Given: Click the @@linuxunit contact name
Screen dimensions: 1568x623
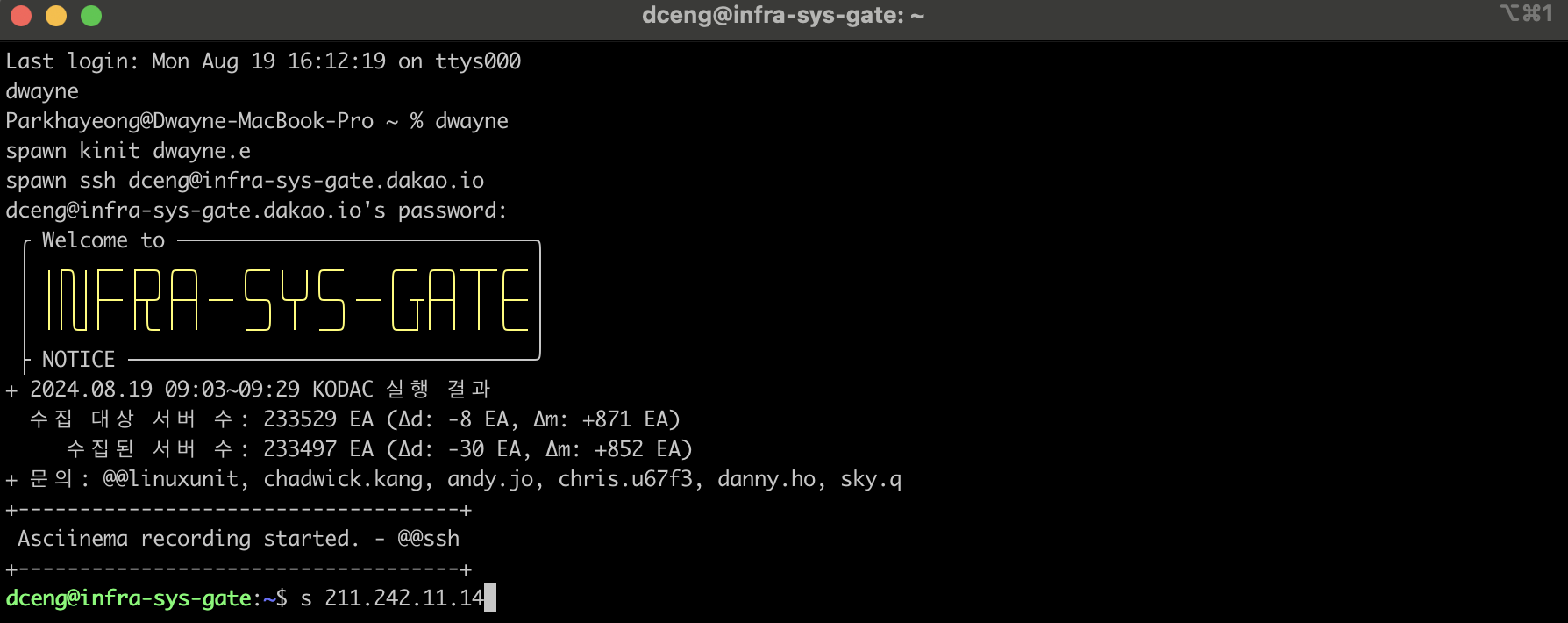Looking at the screenshot, I should pyautogui.click(x=170, y=479).
